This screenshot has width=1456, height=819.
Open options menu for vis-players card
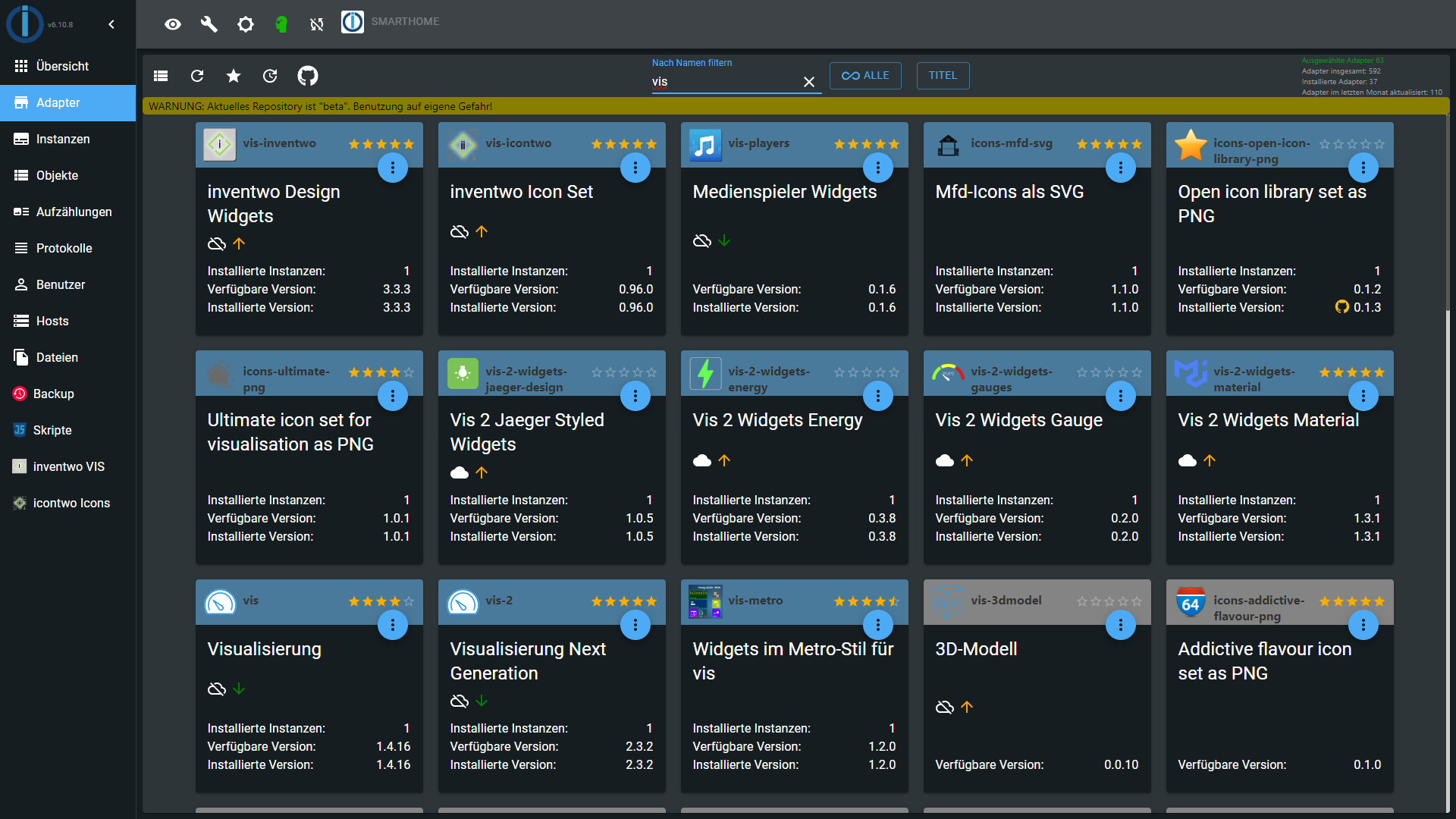(x=878, y=168)
